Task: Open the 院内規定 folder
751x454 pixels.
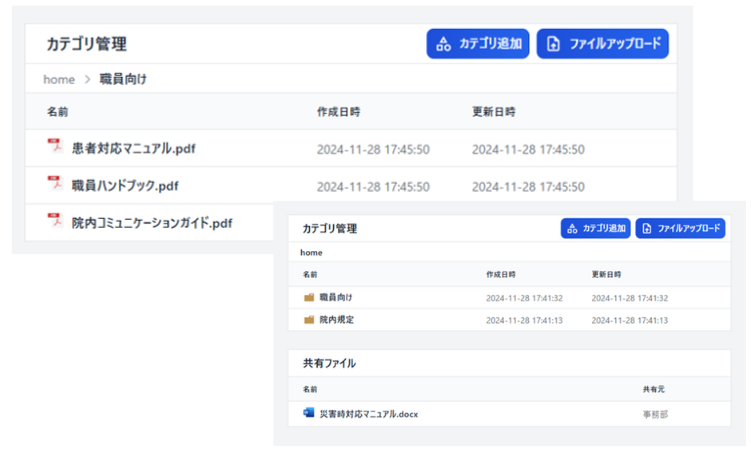Action: [x=336, y=320]
